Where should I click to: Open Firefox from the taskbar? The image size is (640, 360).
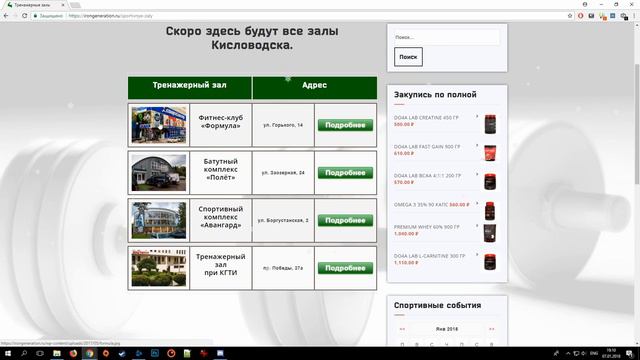tap(73, 353)
